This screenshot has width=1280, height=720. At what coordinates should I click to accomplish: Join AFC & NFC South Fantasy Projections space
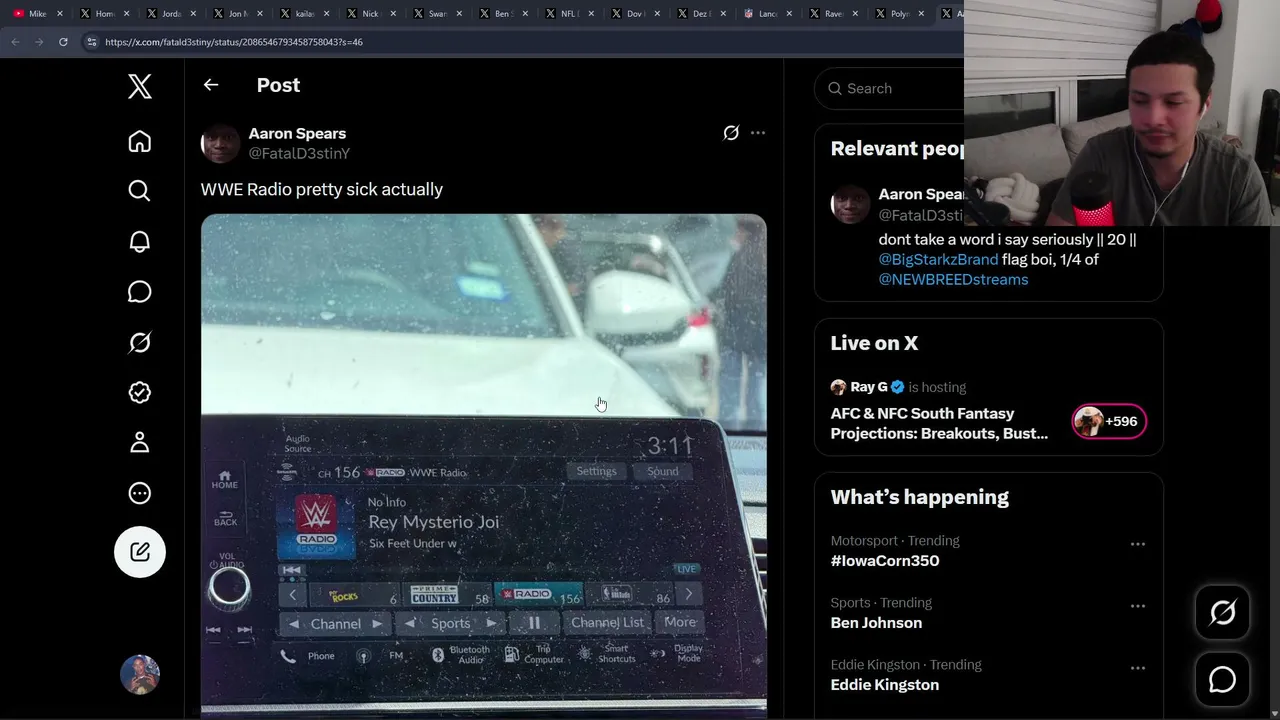[939, 423]
